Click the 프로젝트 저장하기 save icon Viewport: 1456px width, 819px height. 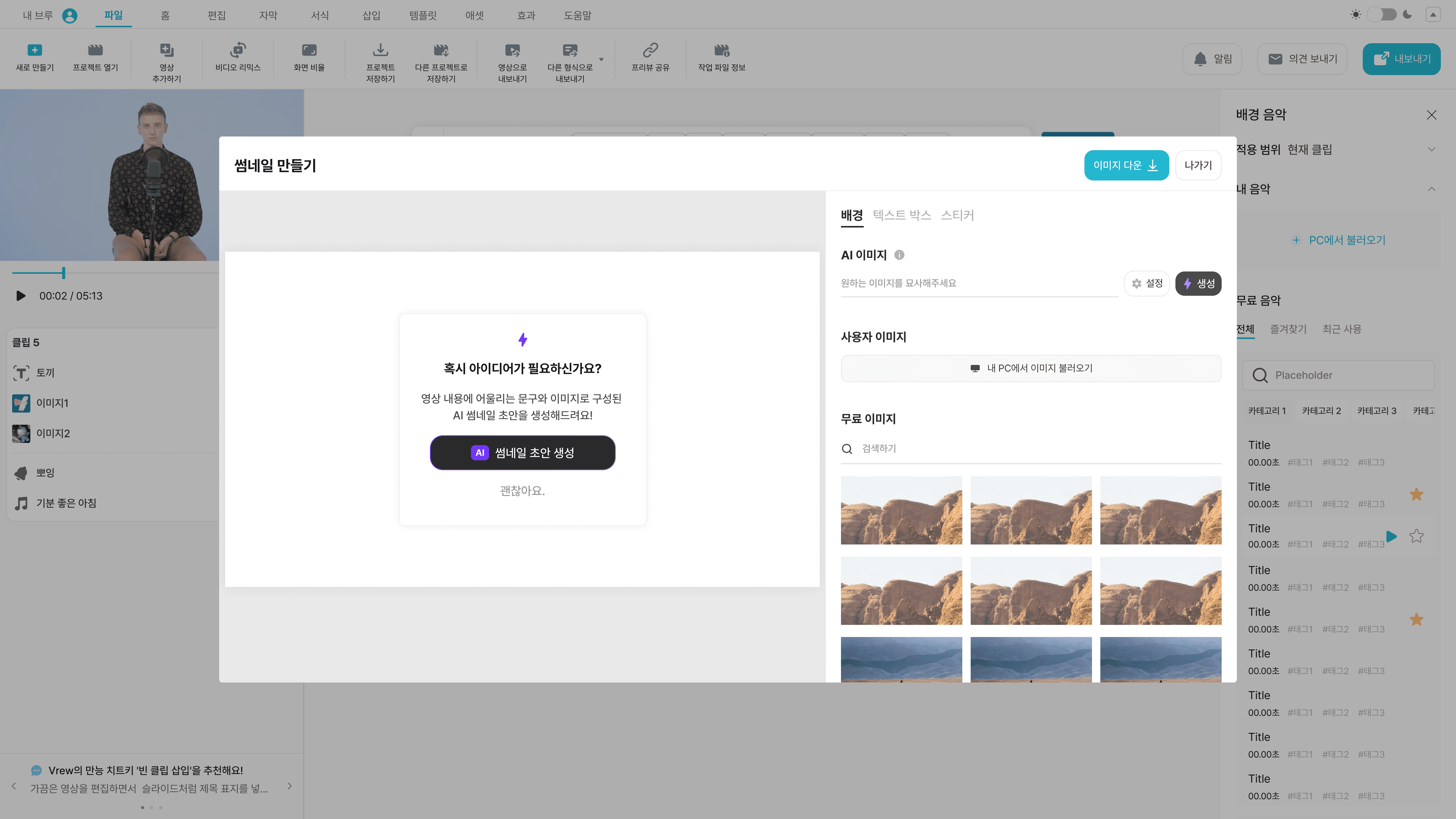click(380, 50)
